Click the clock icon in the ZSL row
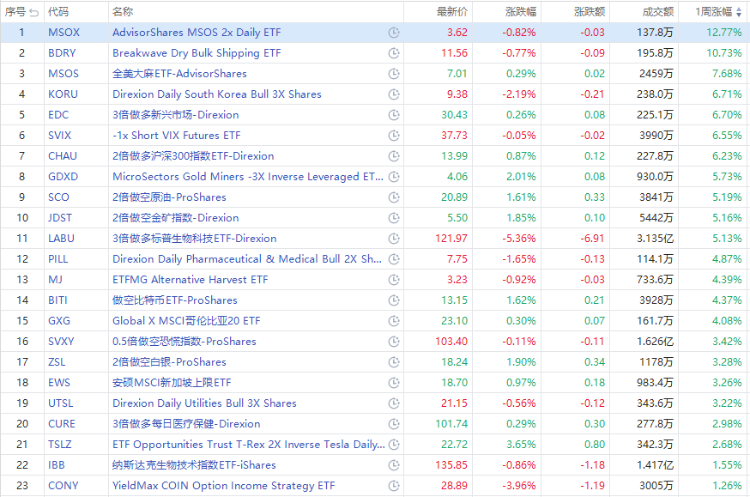Screen dimensions: 750x497 pyautogui.click(x=394, y=362)
